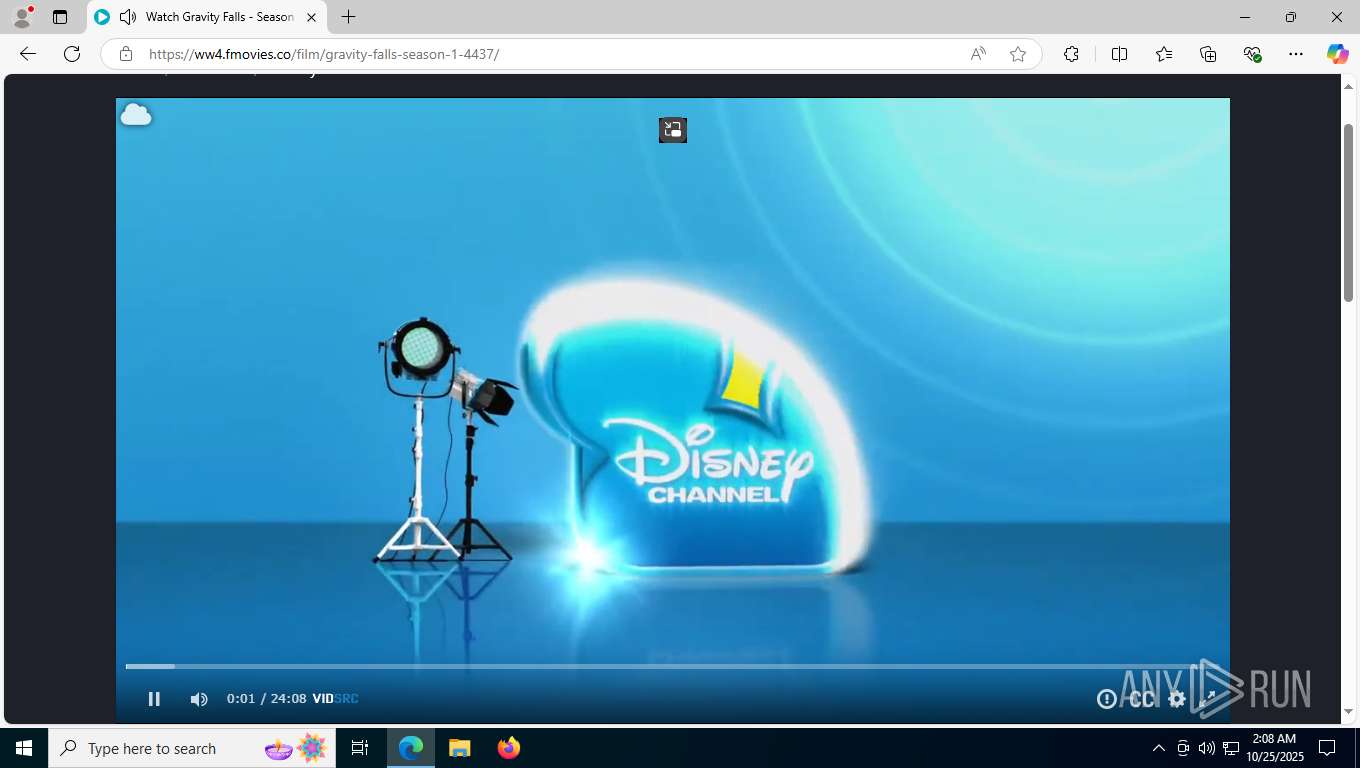This screenshot has height=768, width=1360.
Task: Open the Windows Start menu
Action: pos(24,748)
